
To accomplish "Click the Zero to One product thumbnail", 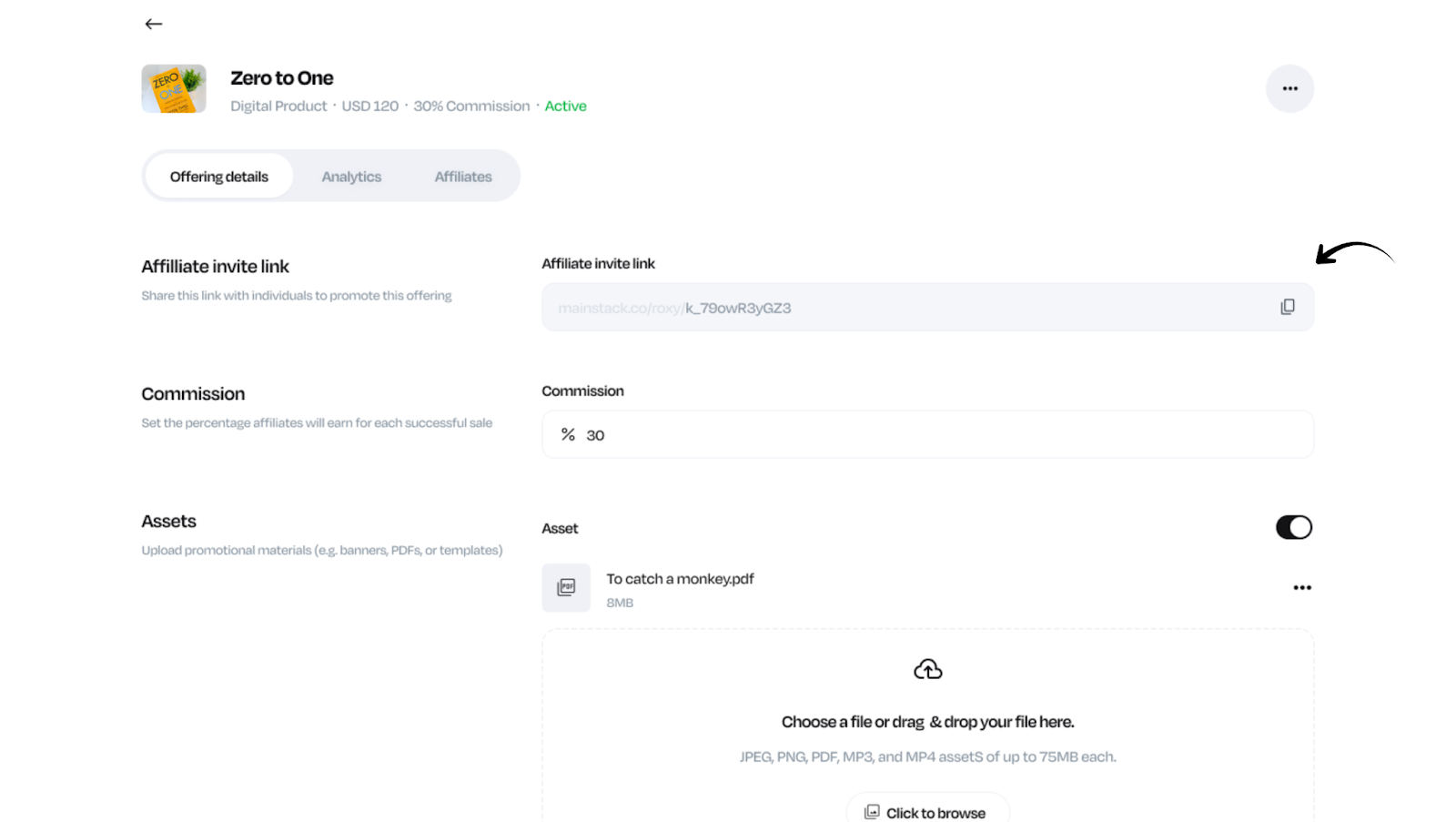I will tap(174, 88).
